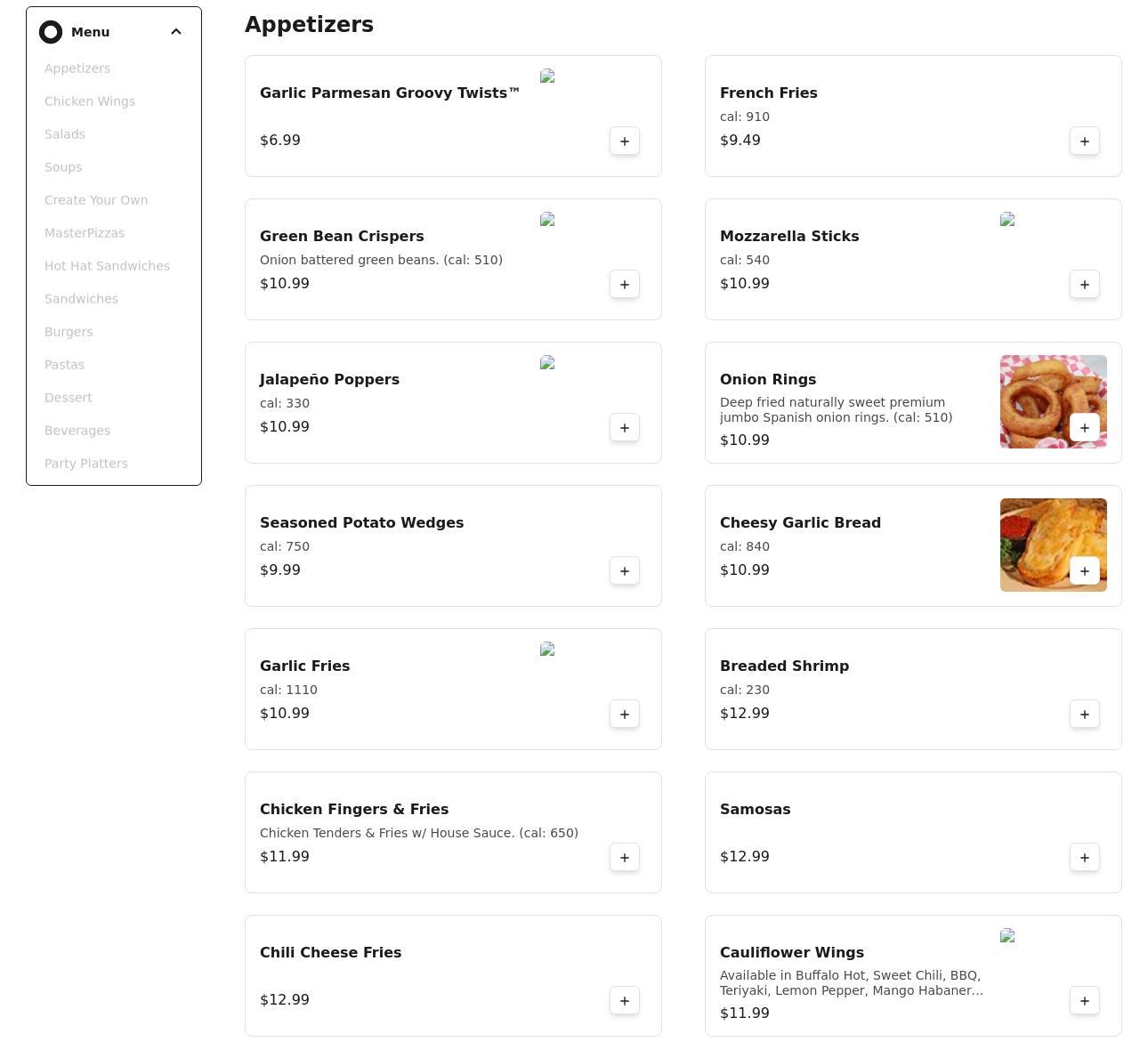Click "Chicken Tenders & Fries w/ House Sauce" text
Screen dimensions: 1148x1050
tap(419, 833)
